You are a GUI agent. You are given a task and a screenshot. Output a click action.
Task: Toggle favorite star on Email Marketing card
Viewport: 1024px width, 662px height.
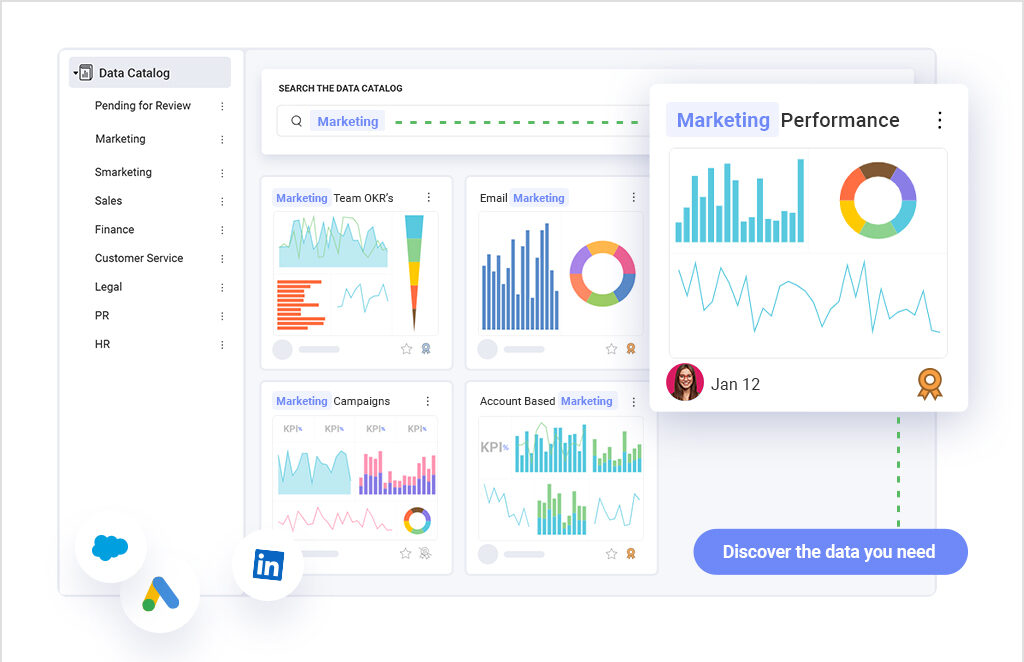[611, 349]
